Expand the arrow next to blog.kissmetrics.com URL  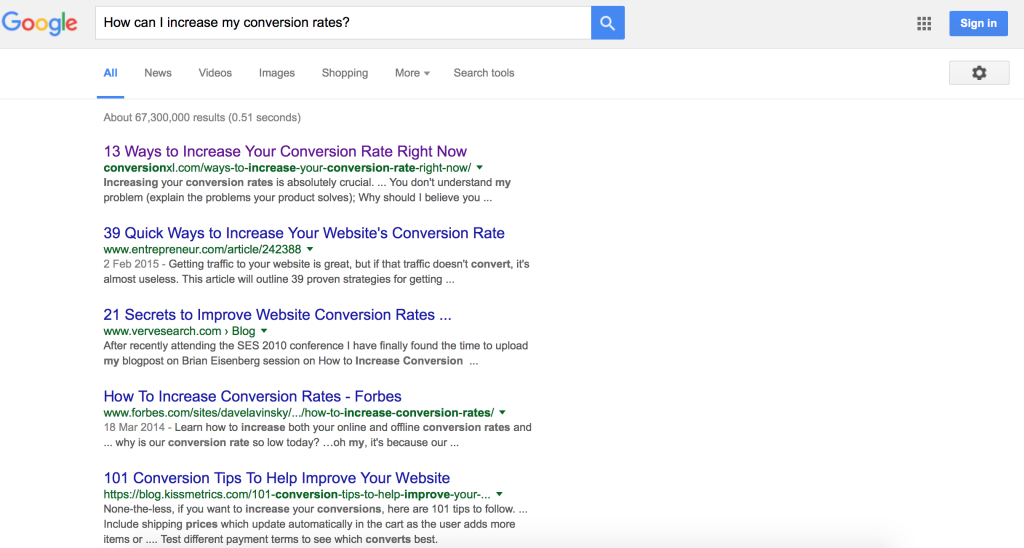tap(499, 494)
